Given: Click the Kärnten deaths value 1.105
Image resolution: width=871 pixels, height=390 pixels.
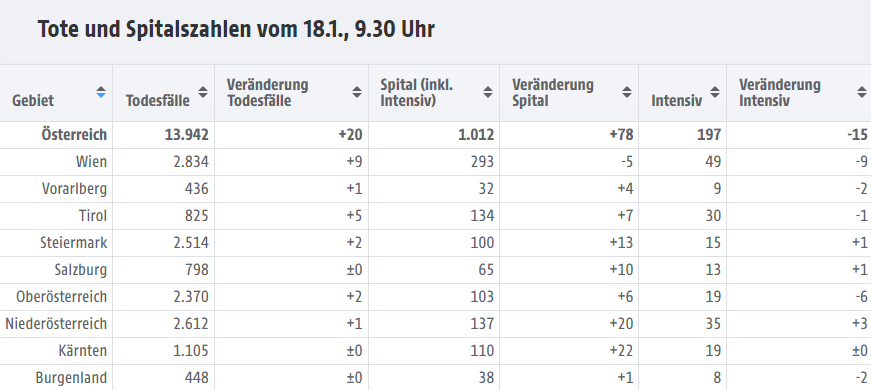Looking at the screenshot, I should click(x=191, y=351).
